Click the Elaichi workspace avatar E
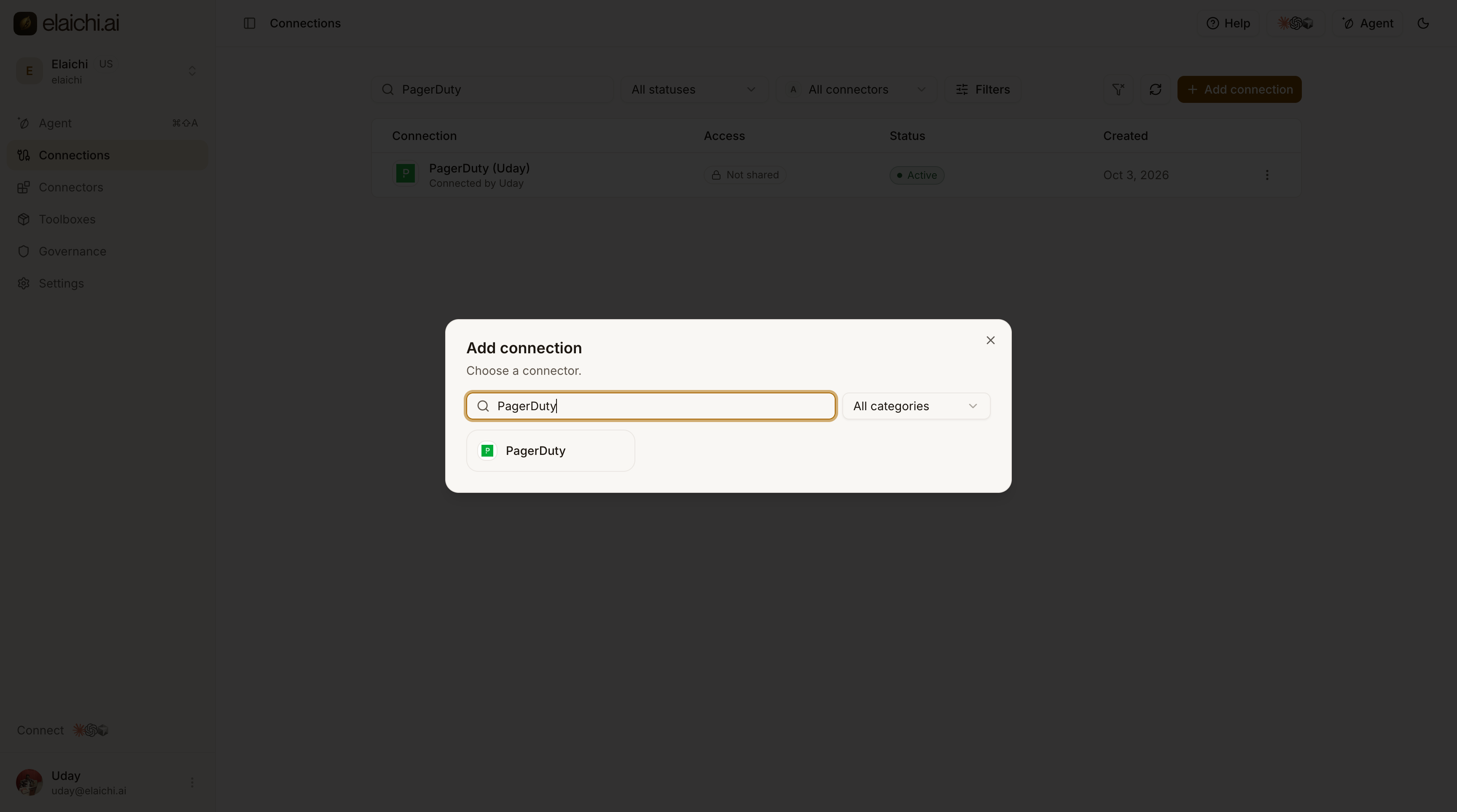Screen dimensions: 1457x812 (30, 71)
